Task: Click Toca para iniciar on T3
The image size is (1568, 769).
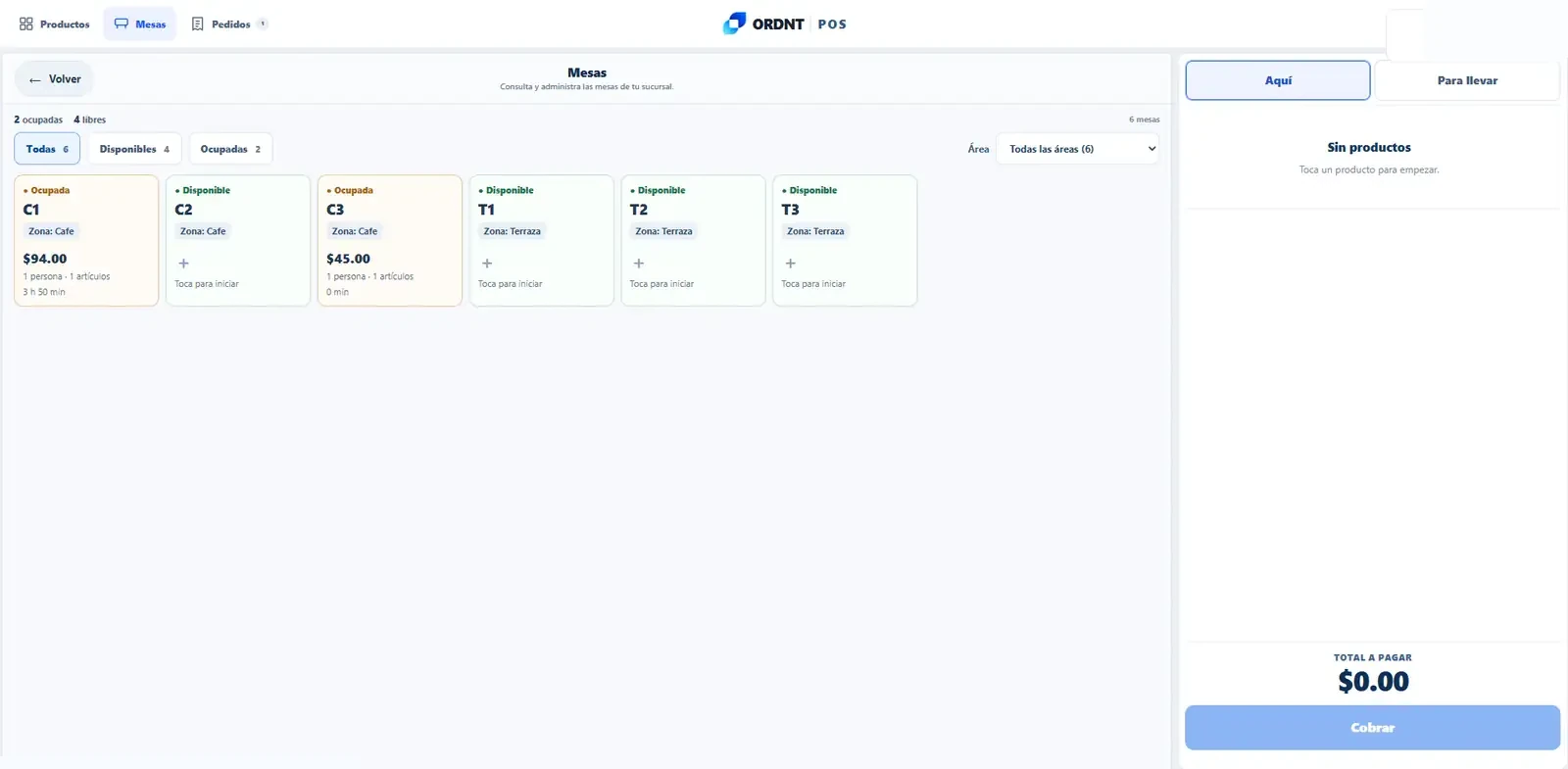Action: [813, 284]
